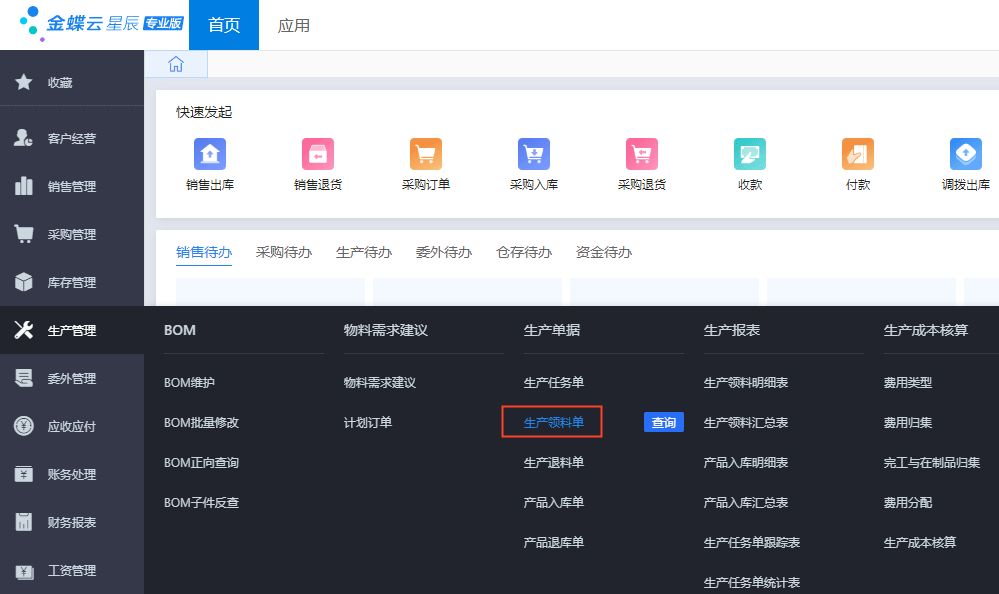Select the 仓存待办 tab
The image size is (999, 594).
coord(524,252)
